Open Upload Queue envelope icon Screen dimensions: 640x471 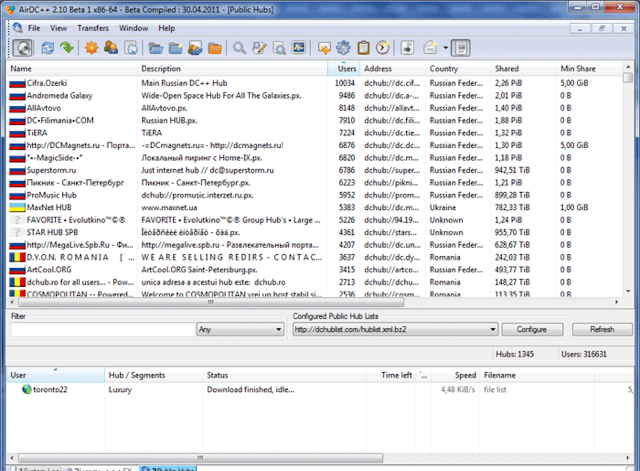195,48
